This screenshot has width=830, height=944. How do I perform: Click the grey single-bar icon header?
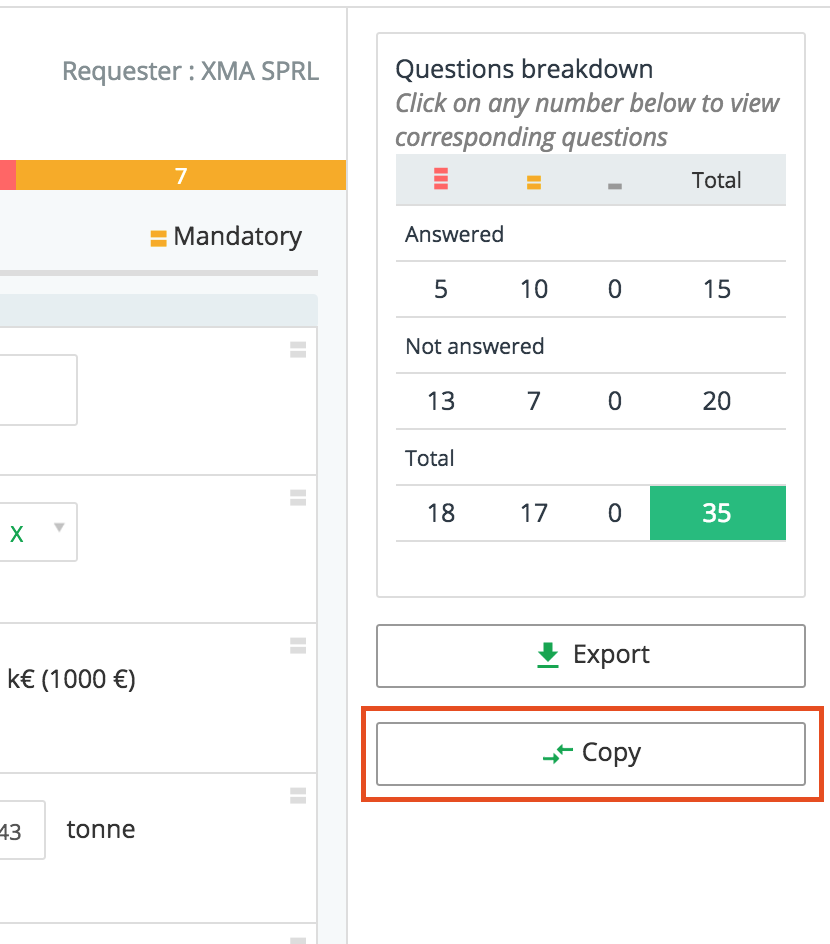coord(615,187)
